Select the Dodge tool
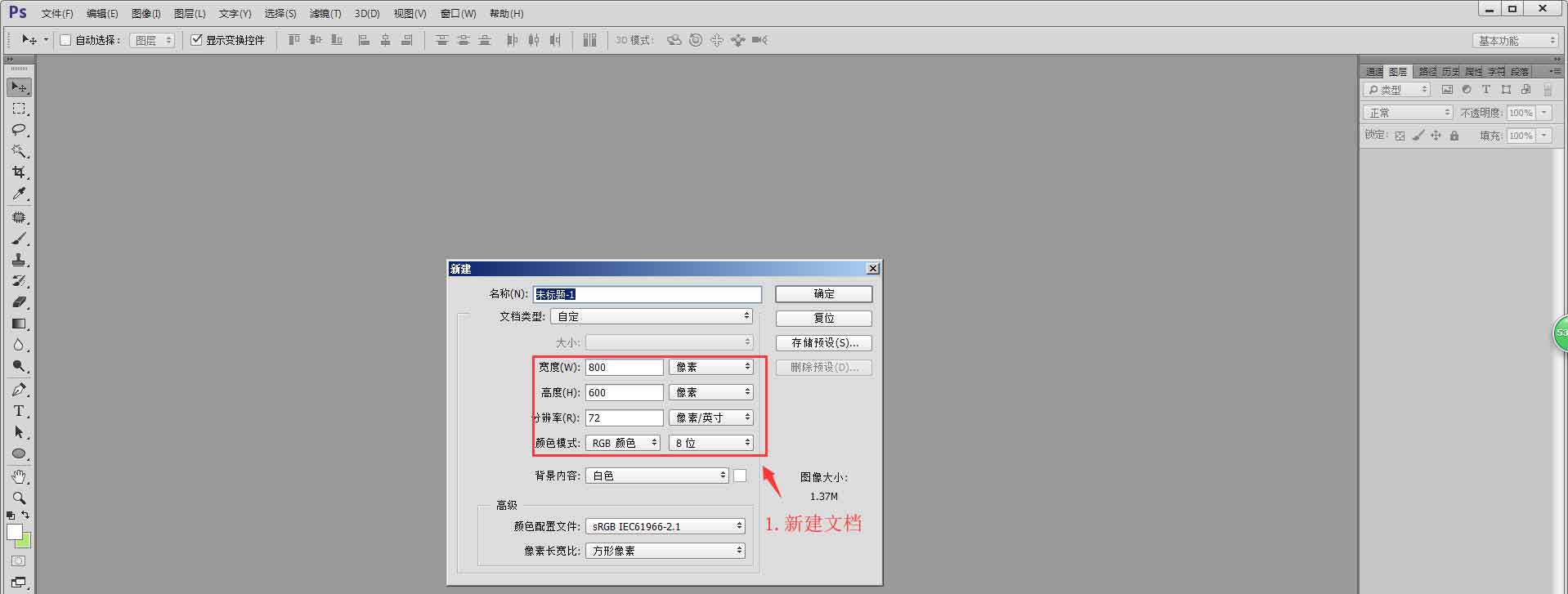1568x594 pixels. click(x=19, y=366)
